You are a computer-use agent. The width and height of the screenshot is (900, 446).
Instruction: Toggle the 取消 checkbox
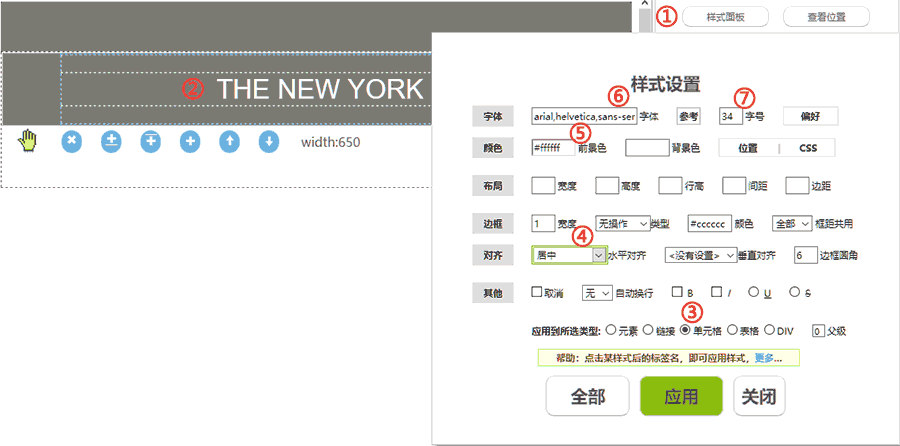[537, 292]
